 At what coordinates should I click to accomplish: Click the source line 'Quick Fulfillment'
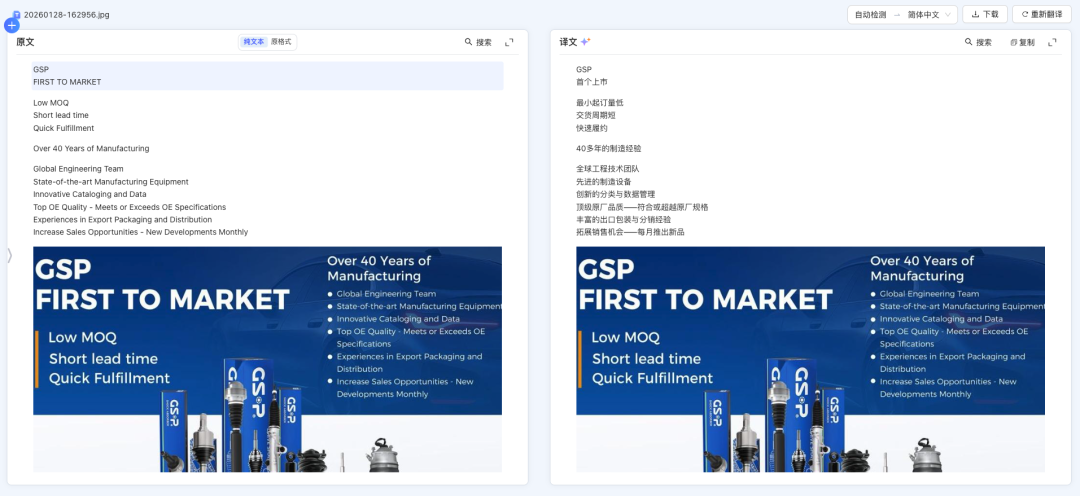point(63,128)
